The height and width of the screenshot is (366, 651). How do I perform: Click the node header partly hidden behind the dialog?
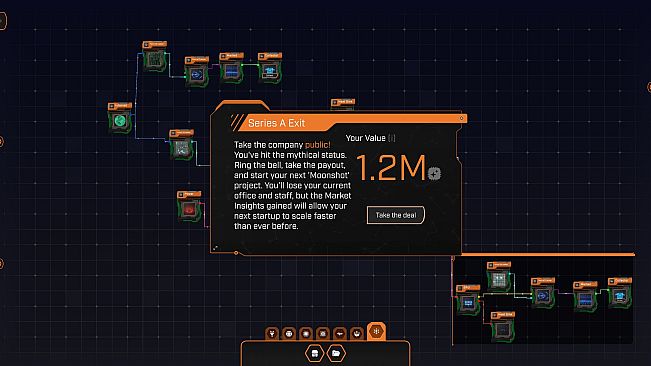[343, 102]
